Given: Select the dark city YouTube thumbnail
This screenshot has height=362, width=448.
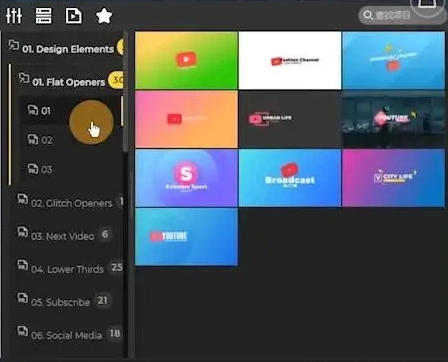Looking at the screenshot, I should [394, 119].
